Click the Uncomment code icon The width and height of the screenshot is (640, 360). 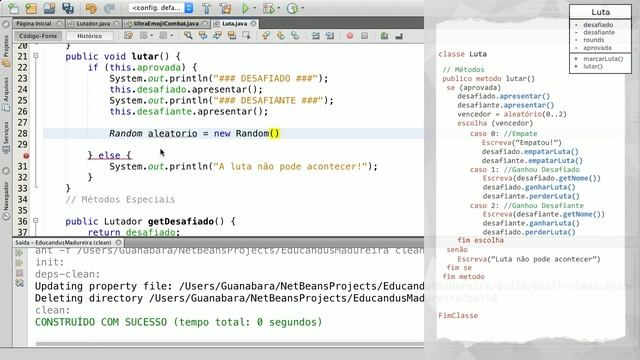click(x=399, y=36)
